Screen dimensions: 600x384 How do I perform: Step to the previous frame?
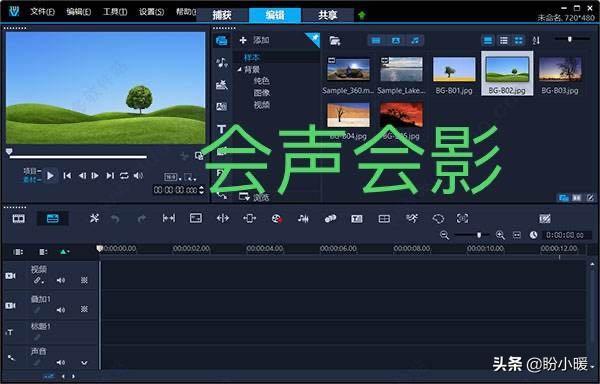82,176
